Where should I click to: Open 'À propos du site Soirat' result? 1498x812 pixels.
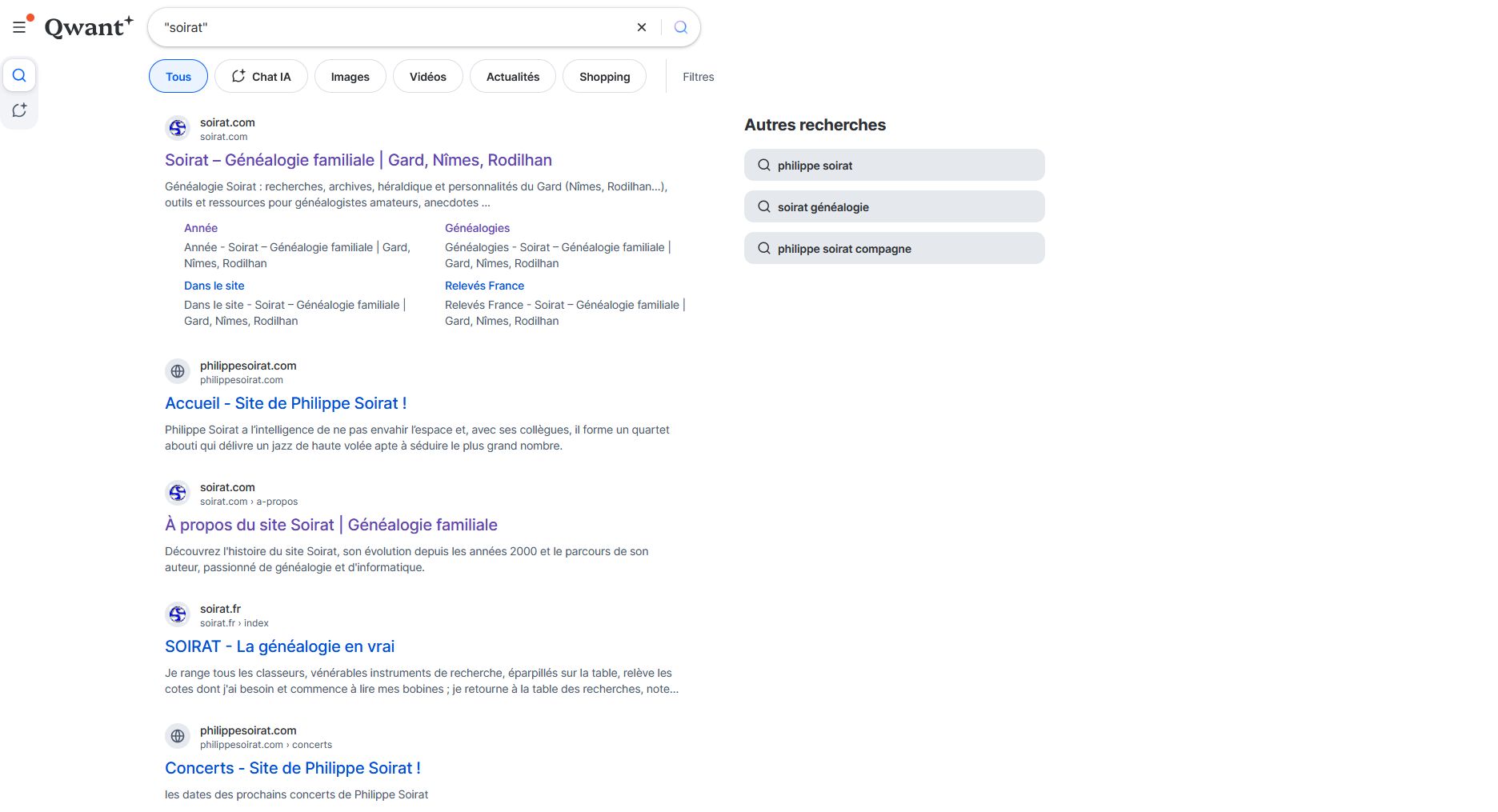point(331,525)
